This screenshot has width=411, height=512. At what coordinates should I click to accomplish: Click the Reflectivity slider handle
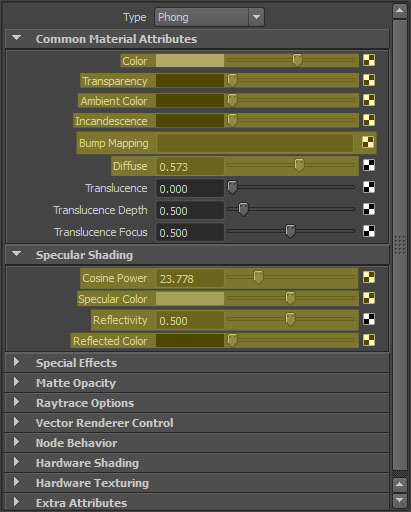click(x=290, y=319)
